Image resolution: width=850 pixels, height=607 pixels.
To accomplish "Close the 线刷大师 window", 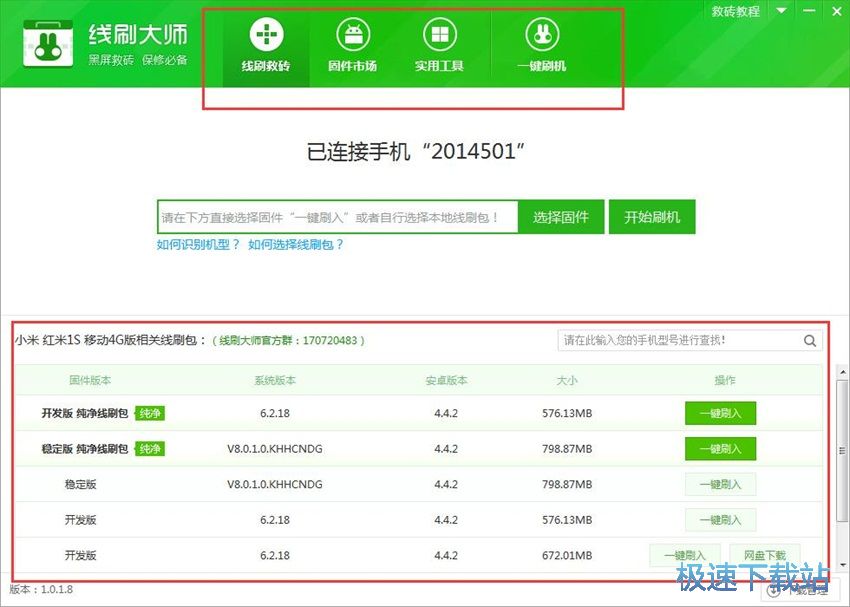I will tap(836, 10).
